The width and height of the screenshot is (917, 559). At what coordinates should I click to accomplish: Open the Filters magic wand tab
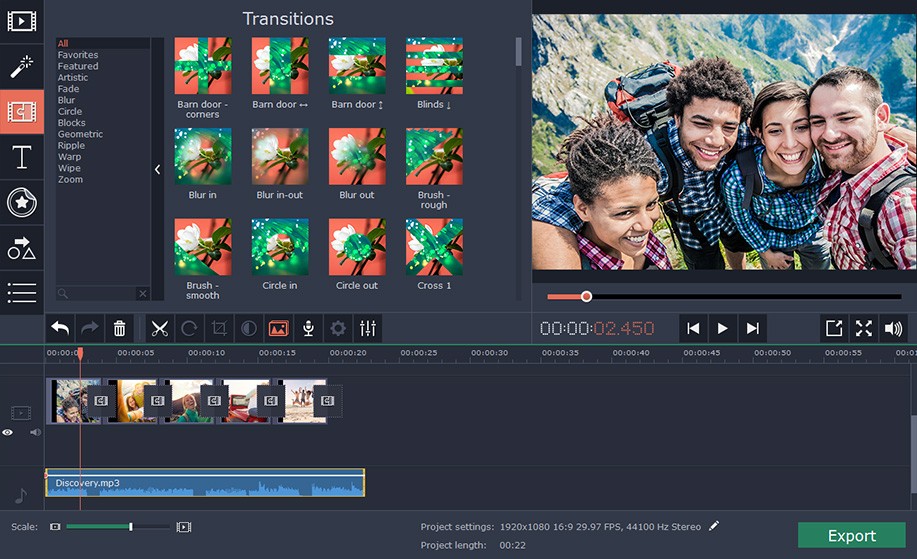coord(22,67)
